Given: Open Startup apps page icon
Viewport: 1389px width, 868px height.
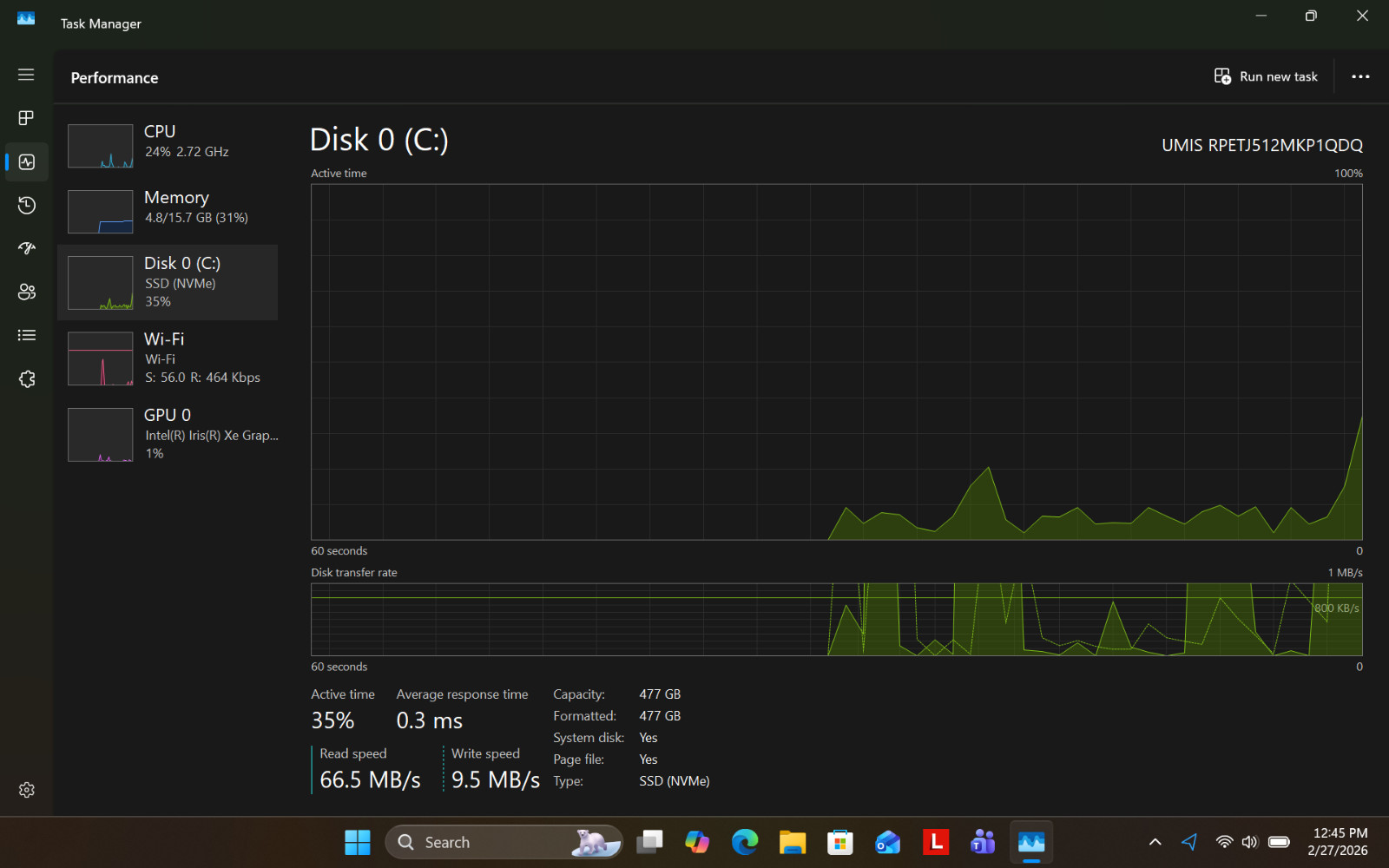Looking at the screenshot, I should tap(26, 248).
